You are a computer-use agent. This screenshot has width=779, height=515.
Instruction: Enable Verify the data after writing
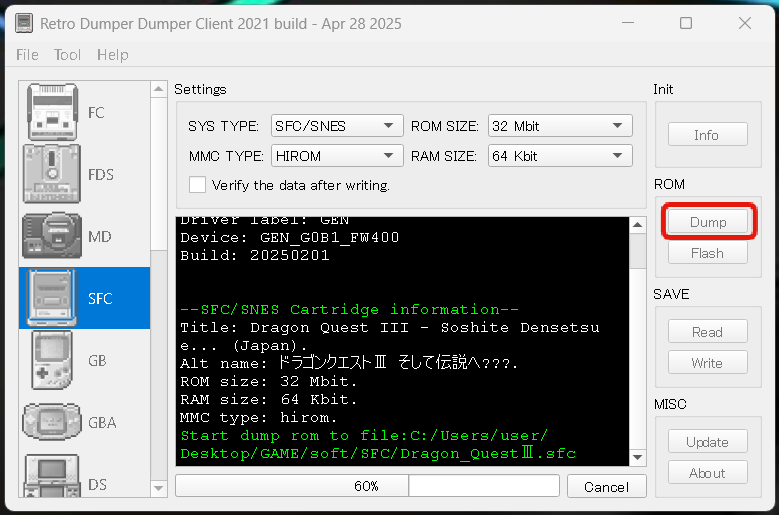[x=198, y=185]
